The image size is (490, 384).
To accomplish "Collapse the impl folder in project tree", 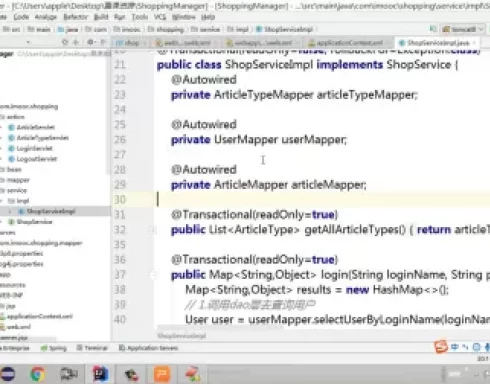I will [x=3, y=201].
